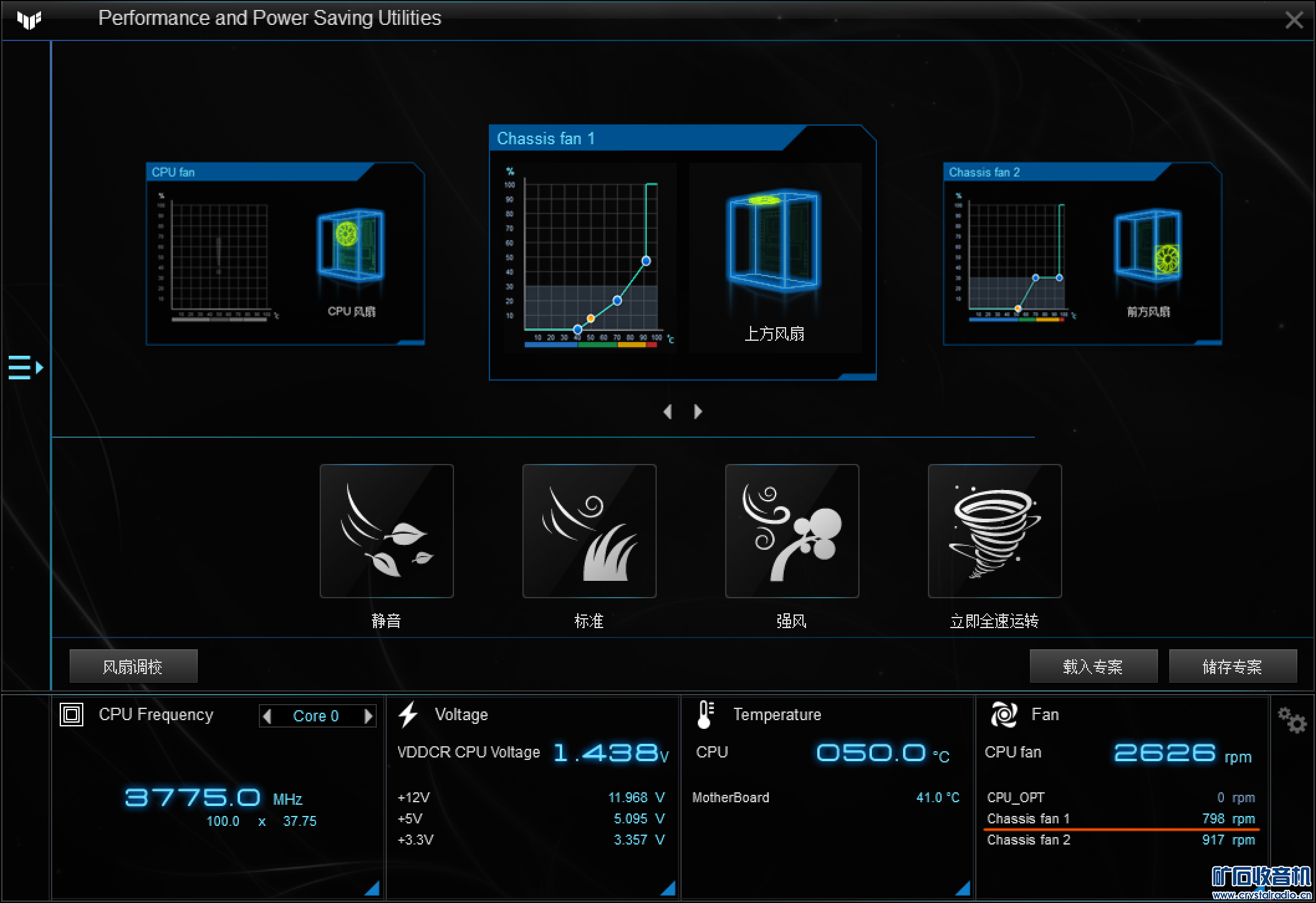Switch to next core with right arrow
1316x903 pixels.
point(368,716)
